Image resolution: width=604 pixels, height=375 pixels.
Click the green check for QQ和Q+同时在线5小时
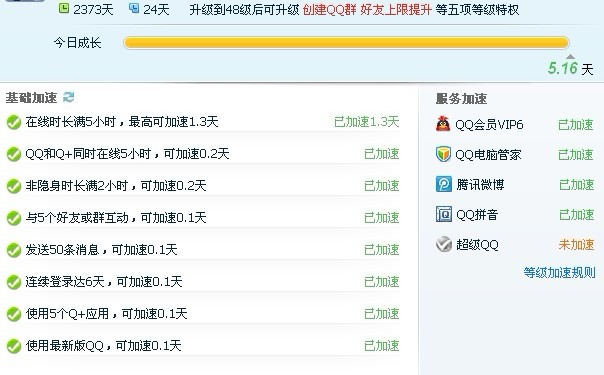14,154
